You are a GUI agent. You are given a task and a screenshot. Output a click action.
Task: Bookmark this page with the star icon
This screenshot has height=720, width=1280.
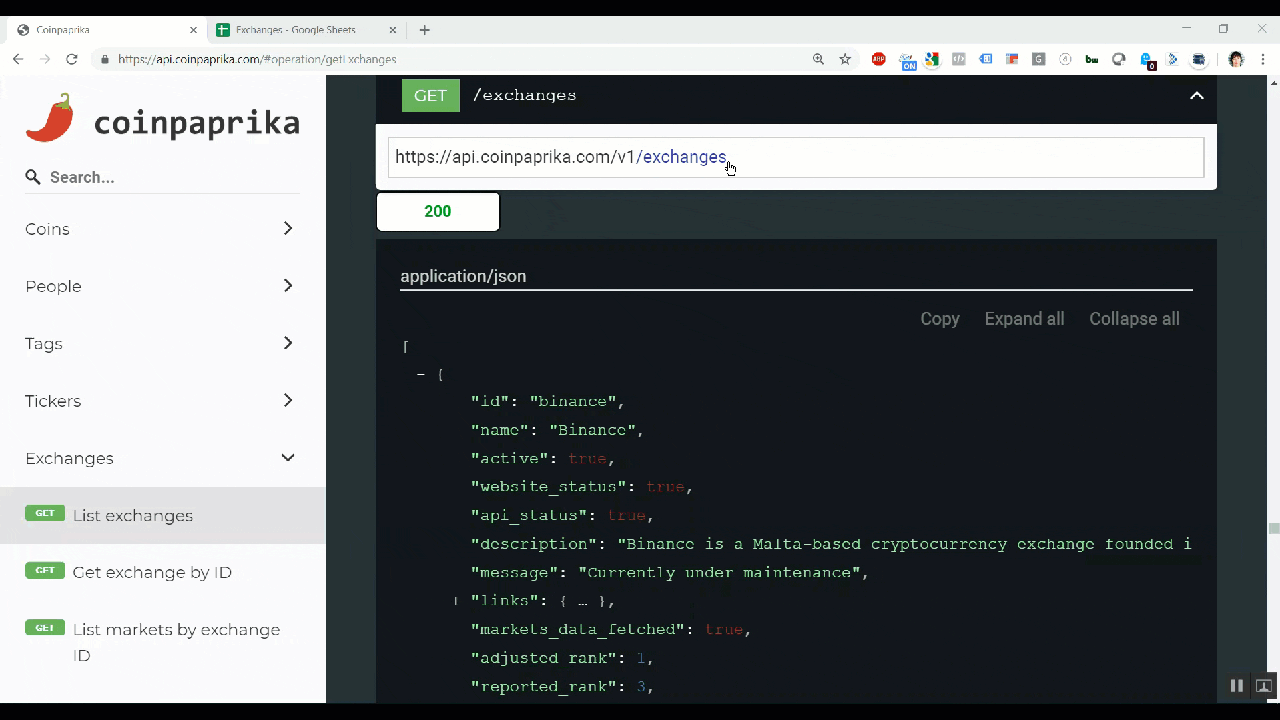click(x=845, y=59)
